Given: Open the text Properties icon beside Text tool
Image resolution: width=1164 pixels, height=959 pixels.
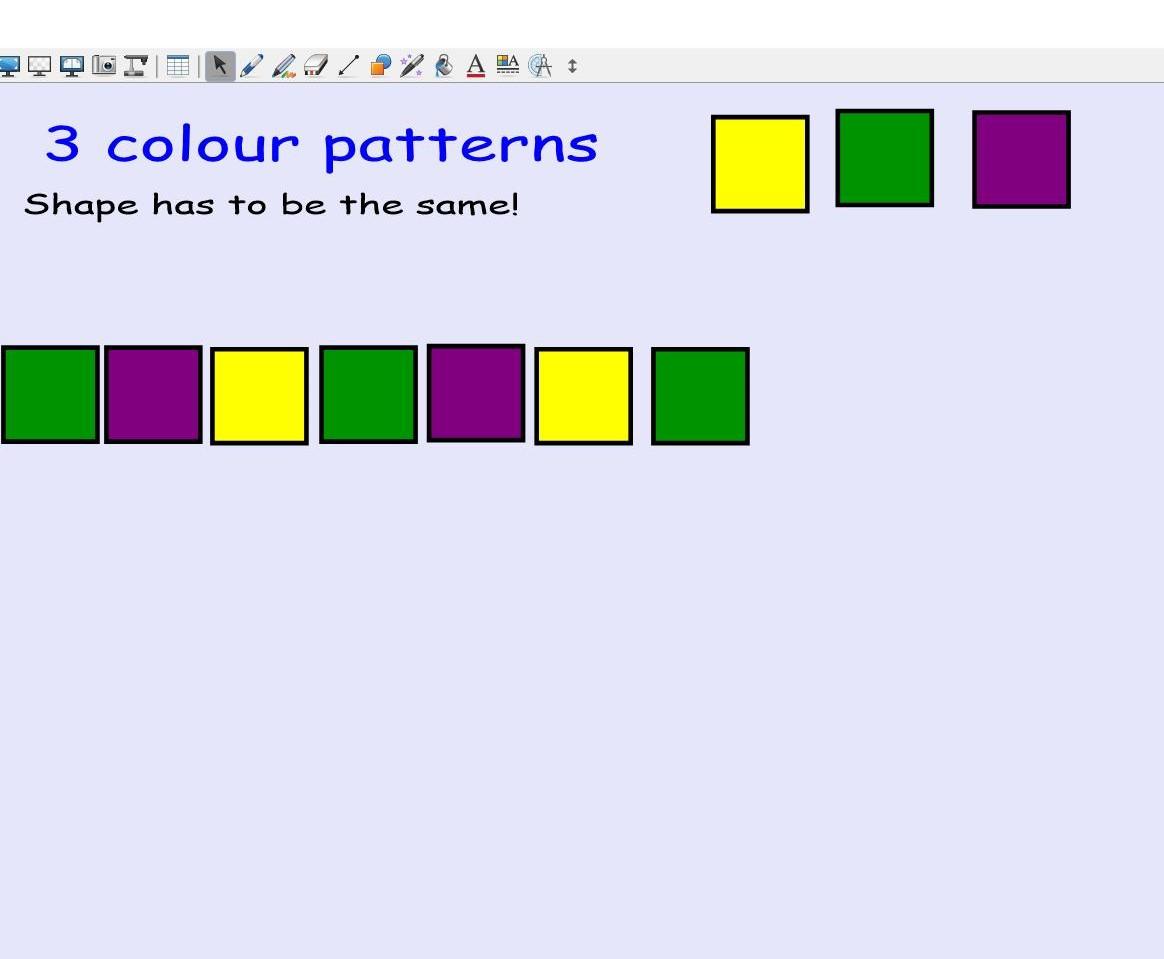Looking at the screenshot, I should click(x=508, y=66).
